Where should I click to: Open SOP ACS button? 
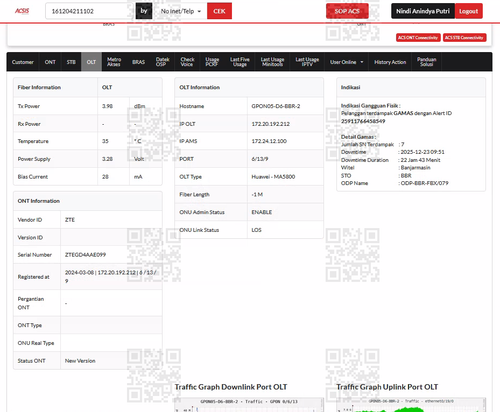pyautogui.click(x=347, y=11)
